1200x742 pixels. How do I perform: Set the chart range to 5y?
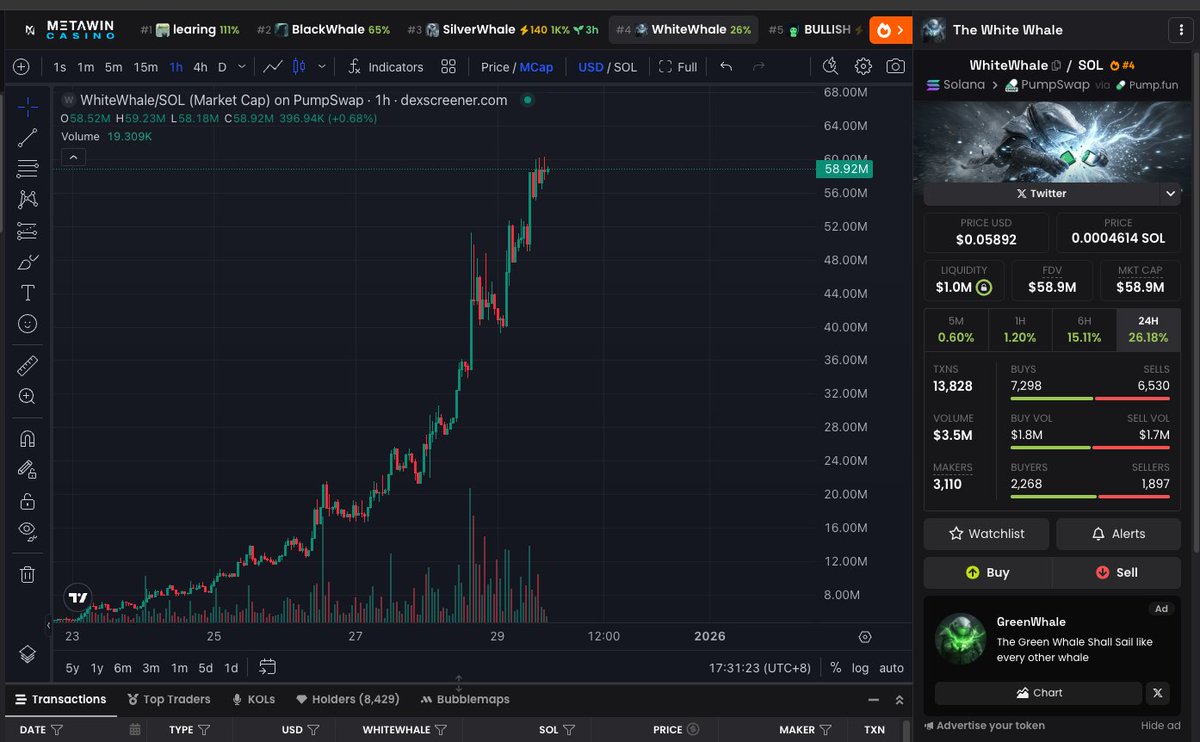pos(73,668)
